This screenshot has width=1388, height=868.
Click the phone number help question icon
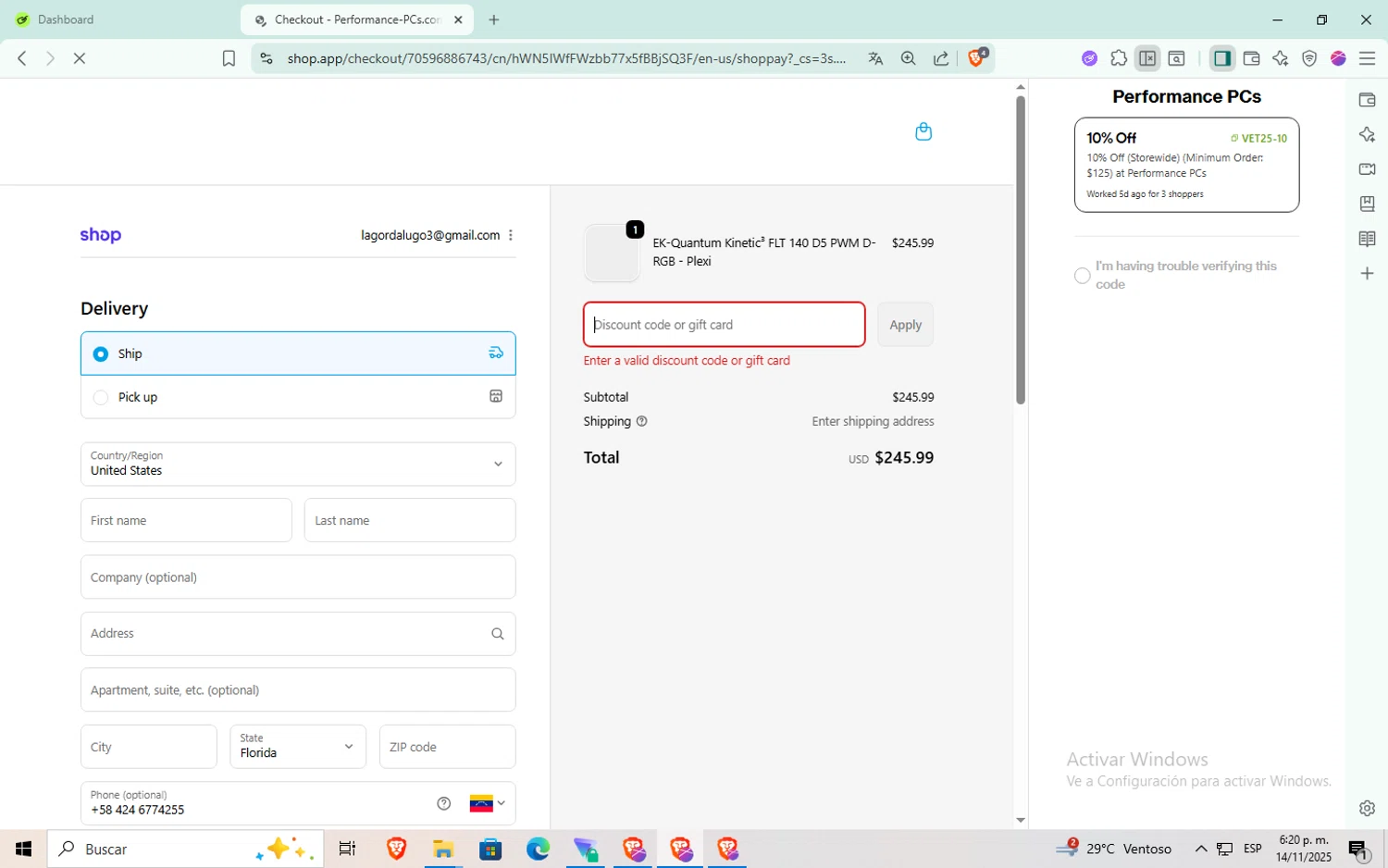[x=444, y=803]
